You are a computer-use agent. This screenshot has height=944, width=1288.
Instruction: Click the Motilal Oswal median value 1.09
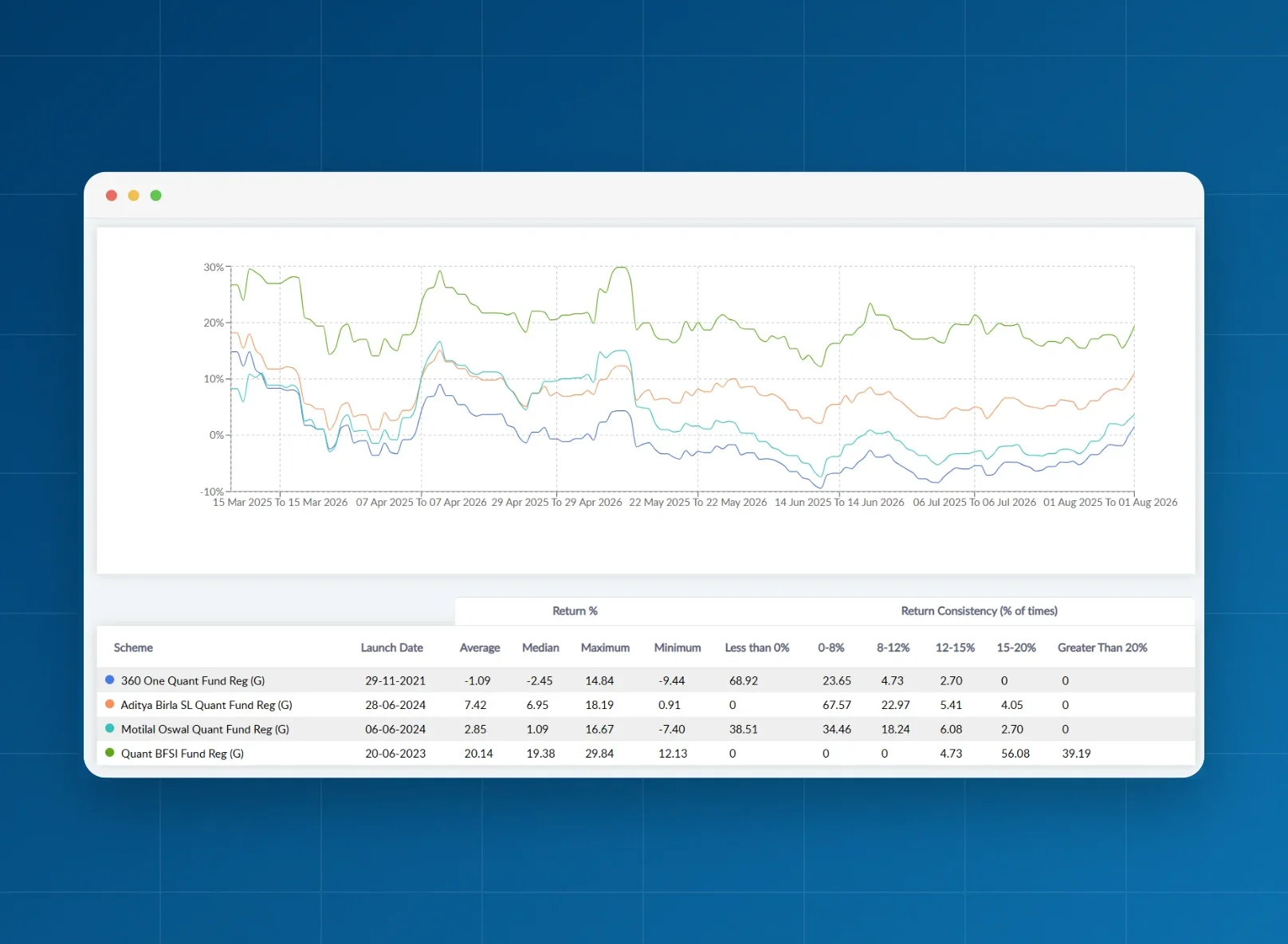click(537, 729)
